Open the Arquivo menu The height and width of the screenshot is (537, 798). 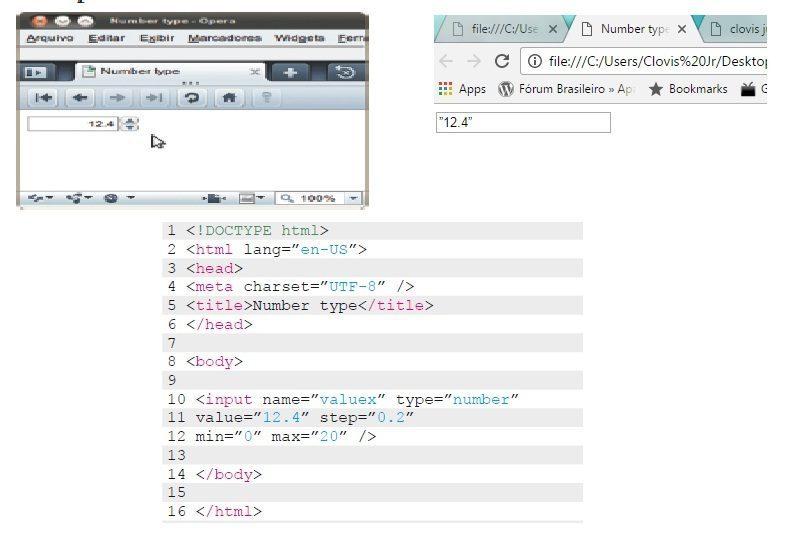48,38
